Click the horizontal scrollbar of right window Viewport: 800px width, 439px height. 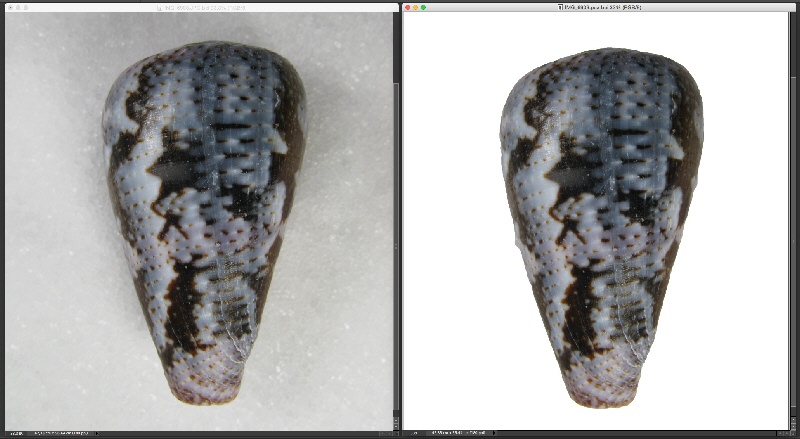coord(640,434)
